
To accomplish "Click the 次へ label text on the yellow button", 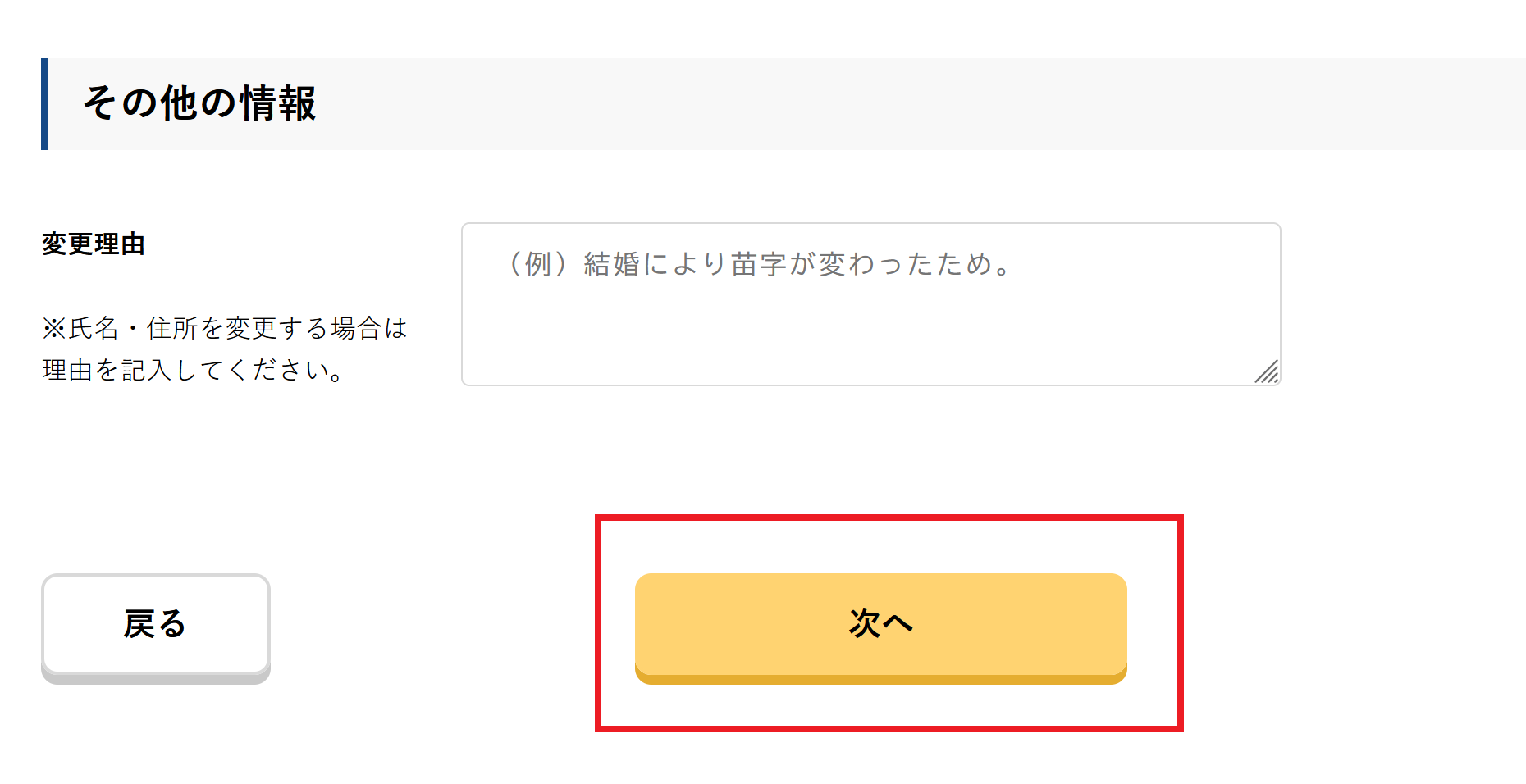I will 880,623.
